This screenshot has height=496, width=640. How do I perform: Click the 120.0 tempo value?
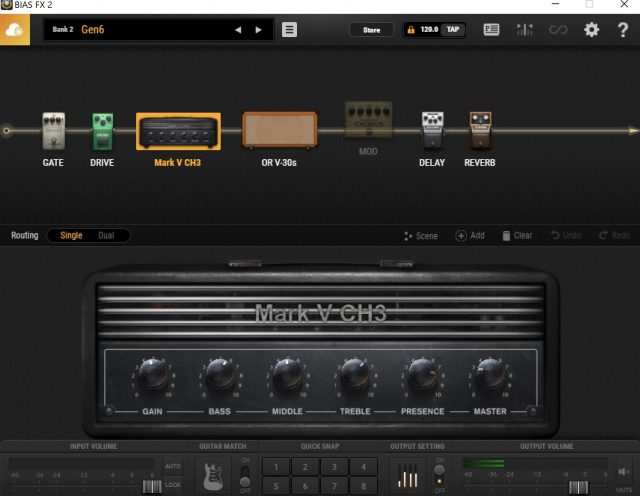[x=429, y=29]
